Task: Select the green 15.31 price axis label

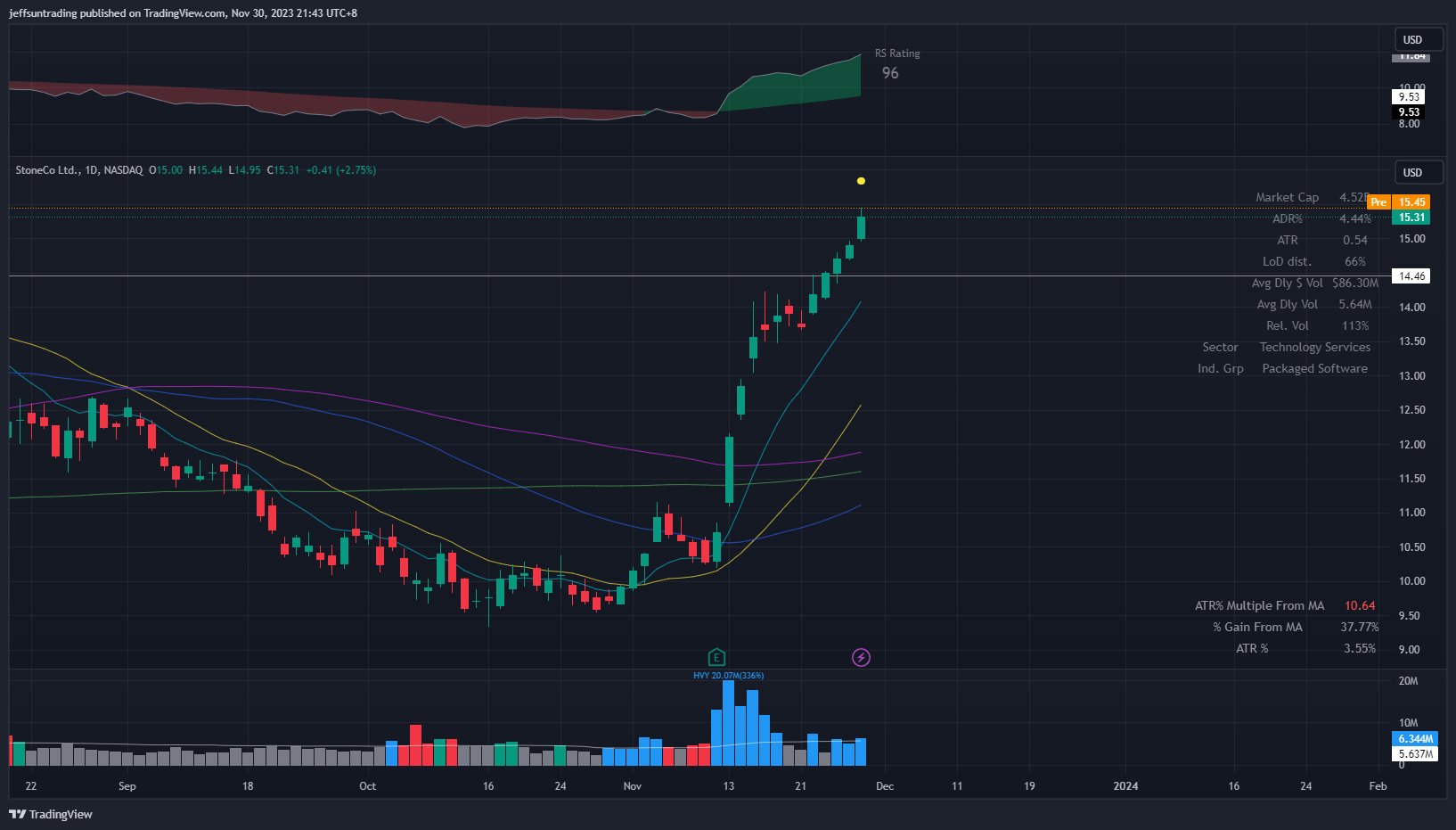Action: [x=1411, y=218]
